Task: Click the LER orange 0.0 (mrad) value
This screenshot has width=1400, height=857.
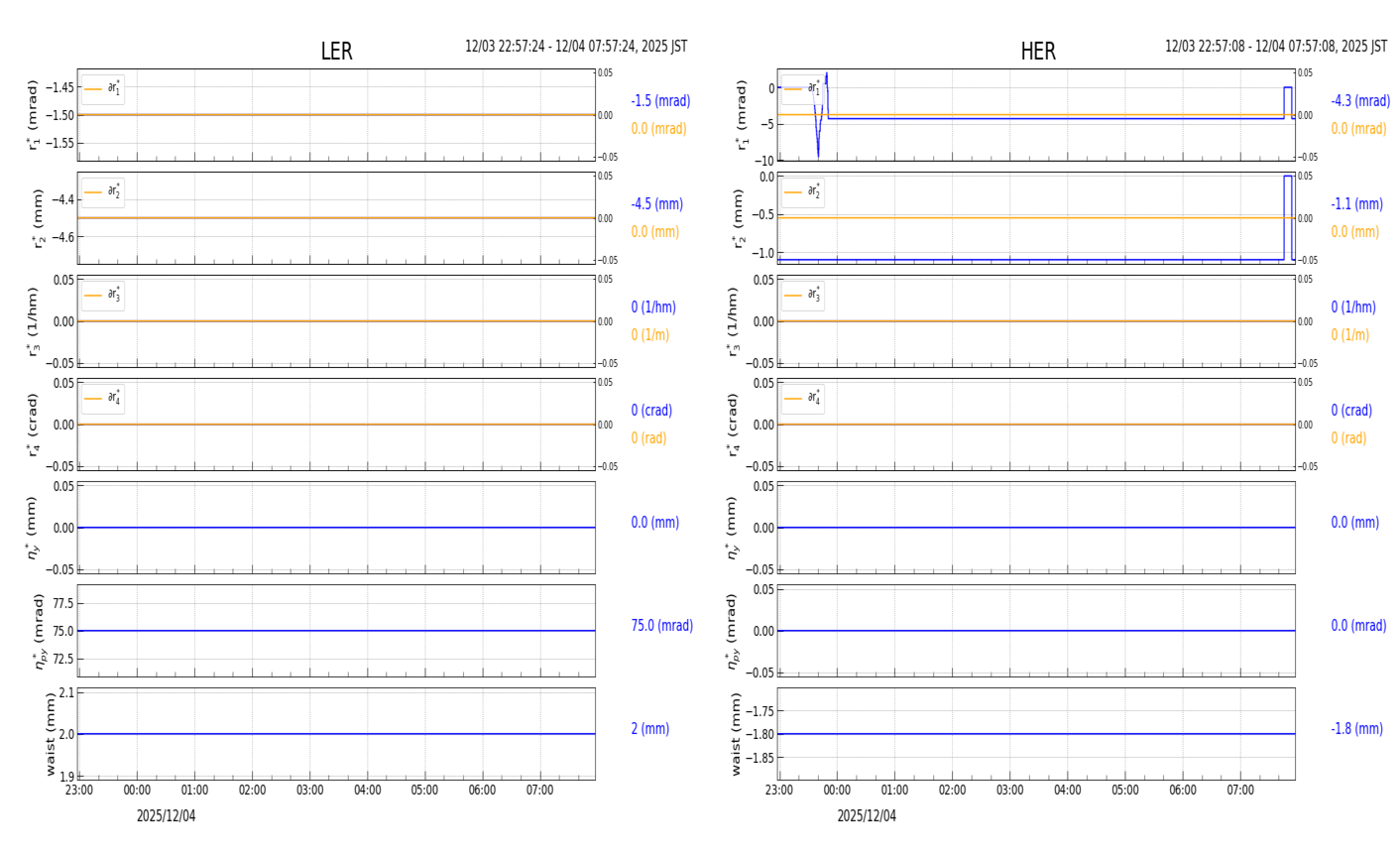Action: pos(658,129)
